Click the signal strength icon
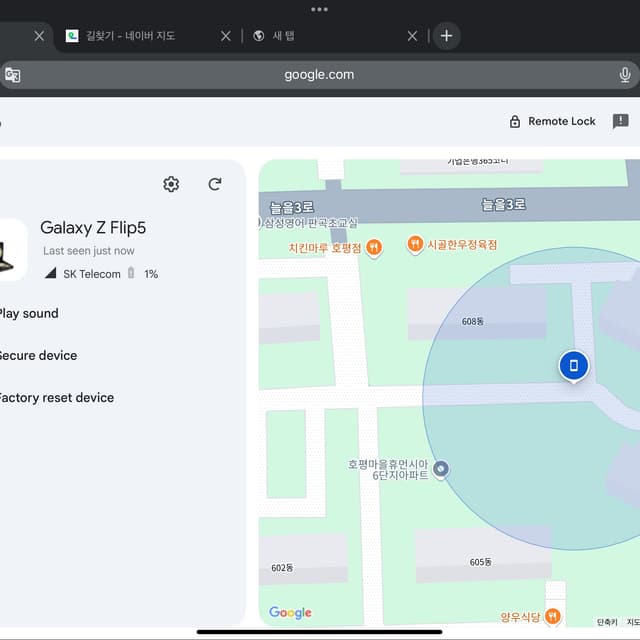Screen dimensions: 640x640 click(50, 273)
